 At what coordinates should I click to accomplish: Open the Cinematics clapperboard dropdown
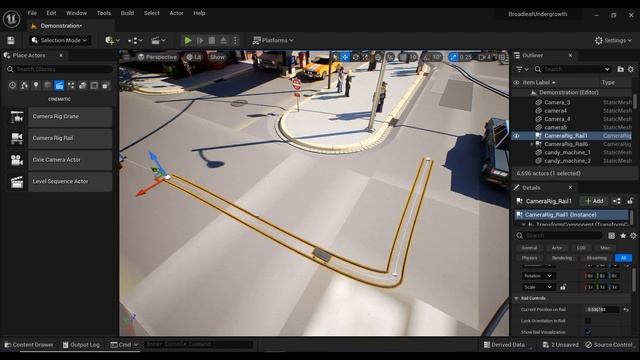(158, 40)
